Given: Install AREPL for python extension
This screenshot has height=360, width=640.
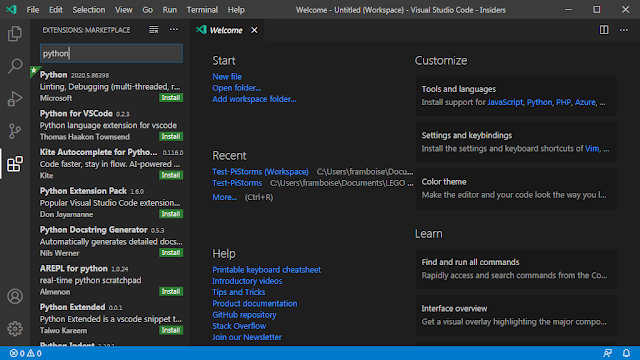Looking at the screenshot, I should 171,292.
